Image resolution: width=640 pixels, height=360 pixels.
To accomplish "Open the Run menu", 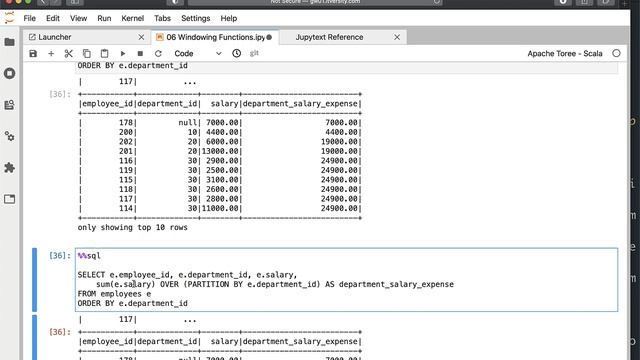I will pyautogui.click(x=104, y=18).
